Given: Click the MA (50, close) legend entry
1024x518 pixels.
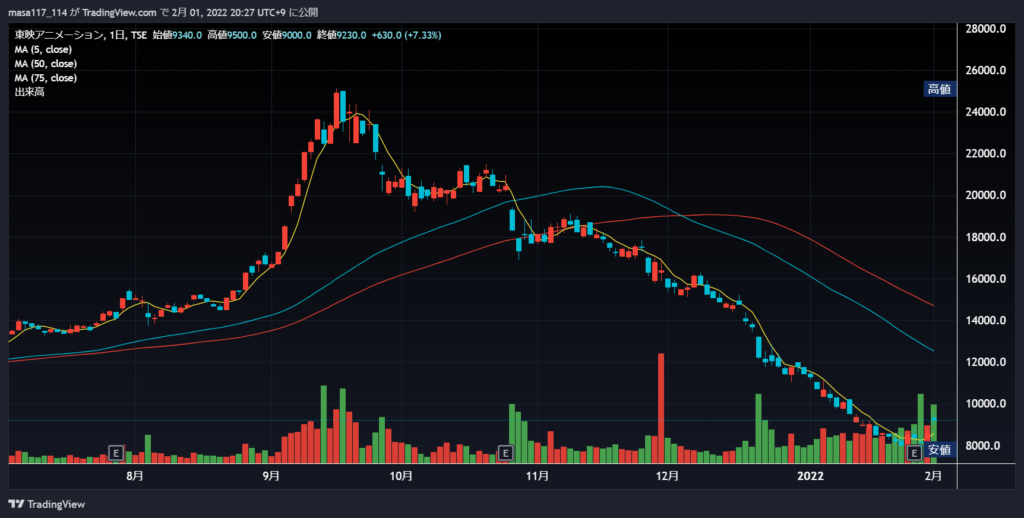Looking at the screenshot, I should click(x=46, y=64).
